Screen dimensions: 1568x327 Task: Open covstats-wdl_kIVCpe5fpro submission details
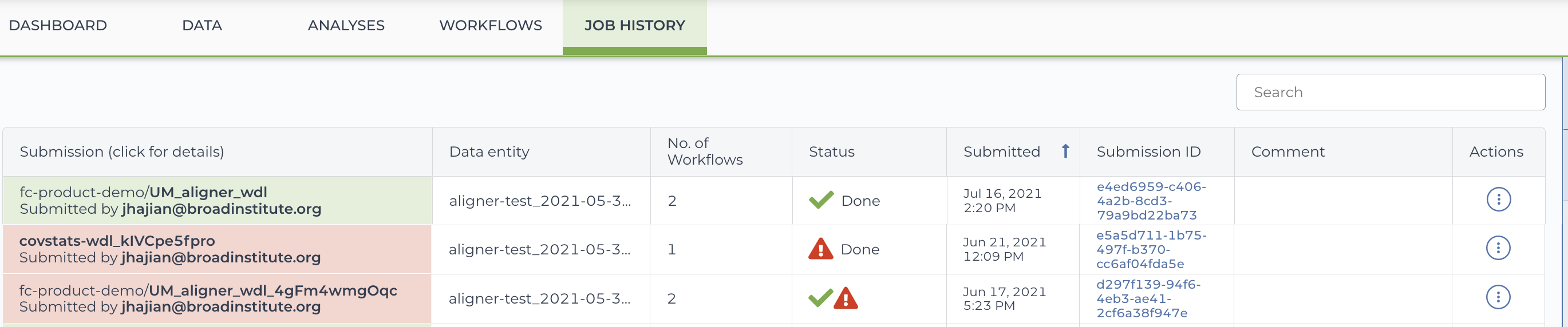click(117, 241)
